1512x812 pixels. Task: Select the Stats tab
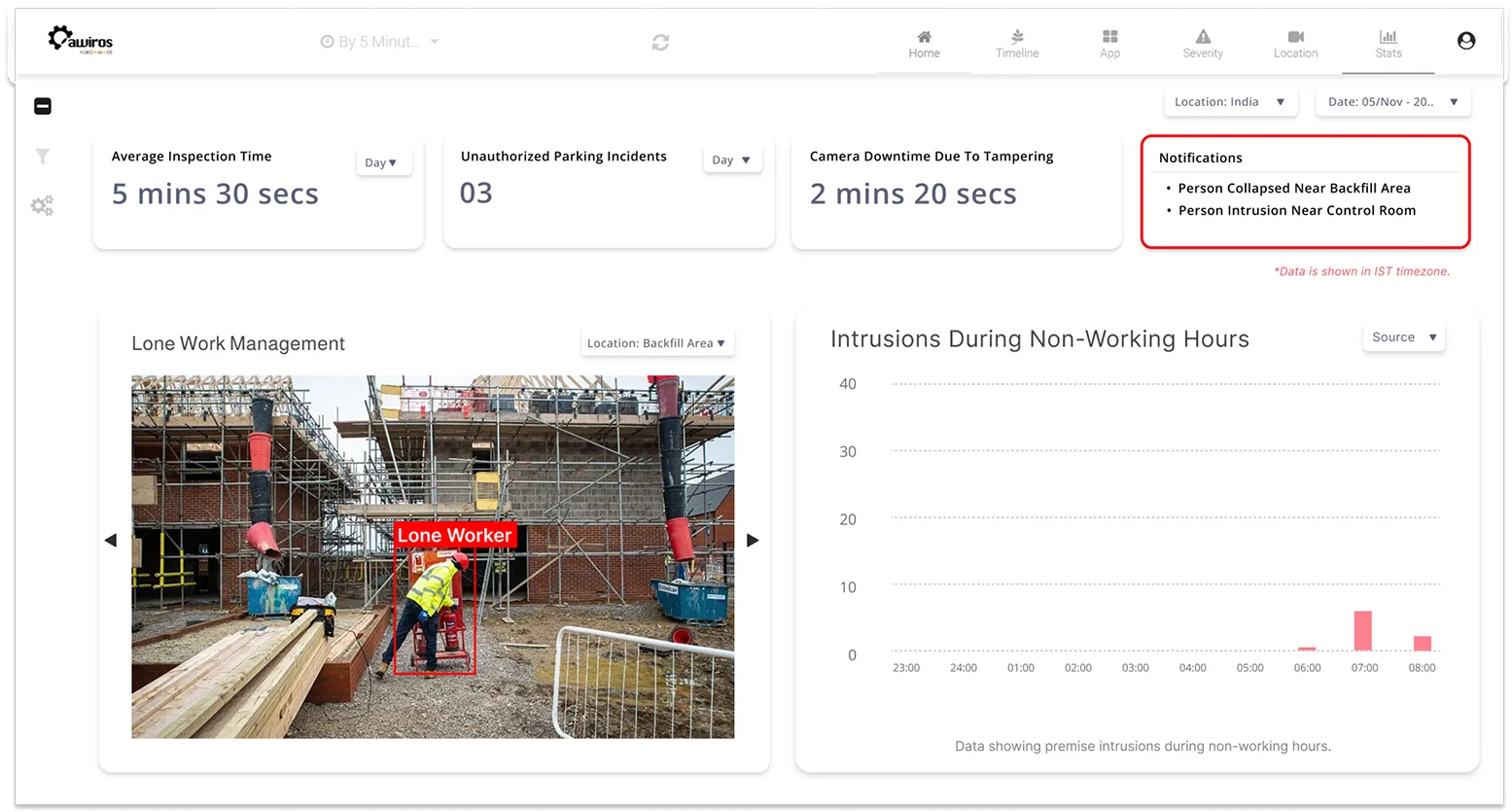coord(1389,45)
